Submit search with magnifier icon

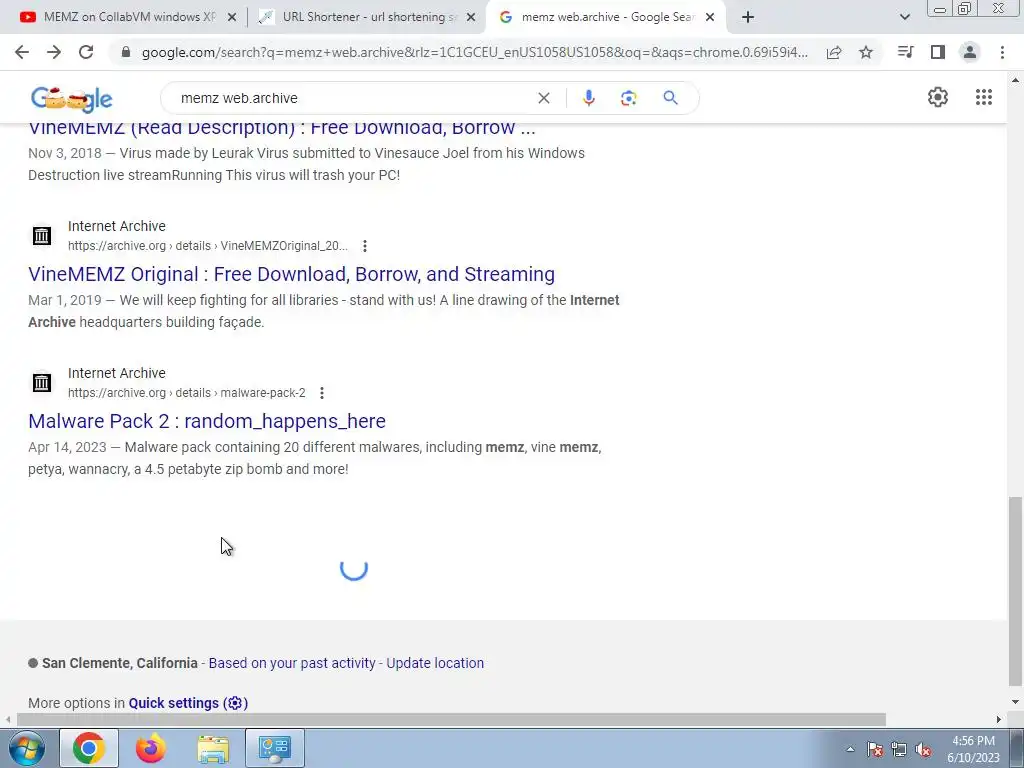[x=670, y=98]
